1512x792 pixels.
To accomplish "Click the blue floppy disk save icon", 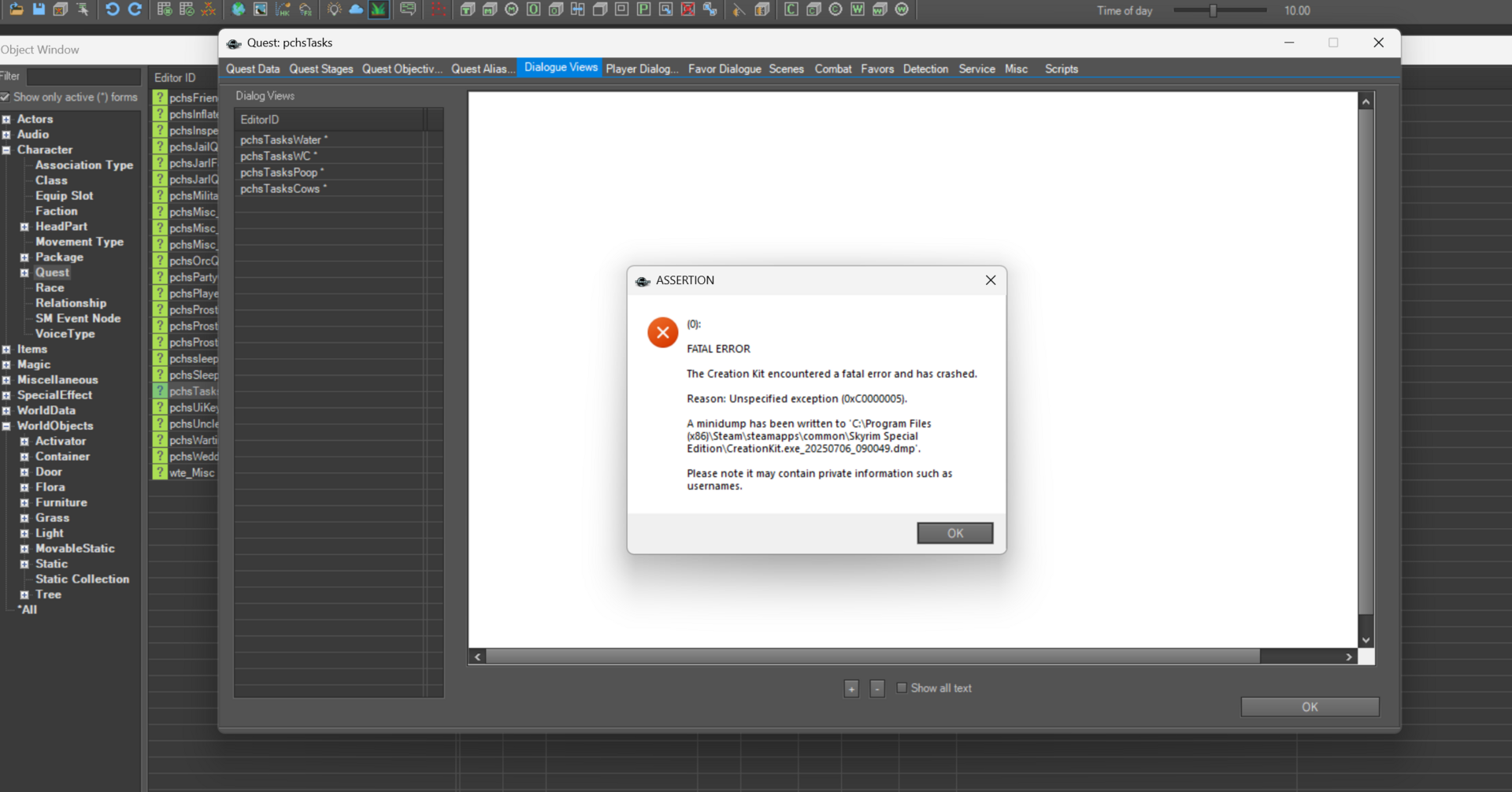I will click(x=38, y=9).
